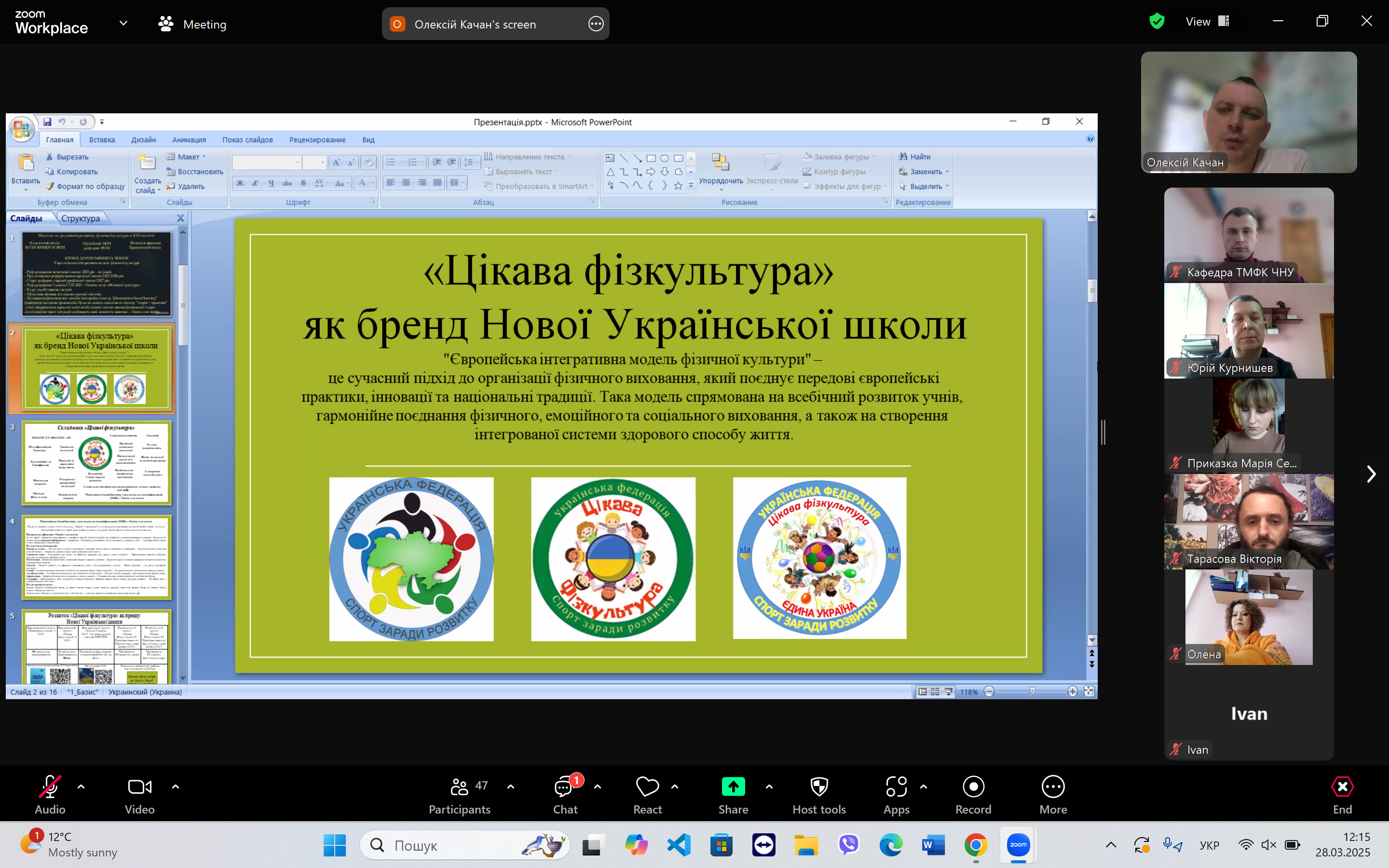
Task: Open the Рецензирование ribbon tab
Action: pos(317,139)
